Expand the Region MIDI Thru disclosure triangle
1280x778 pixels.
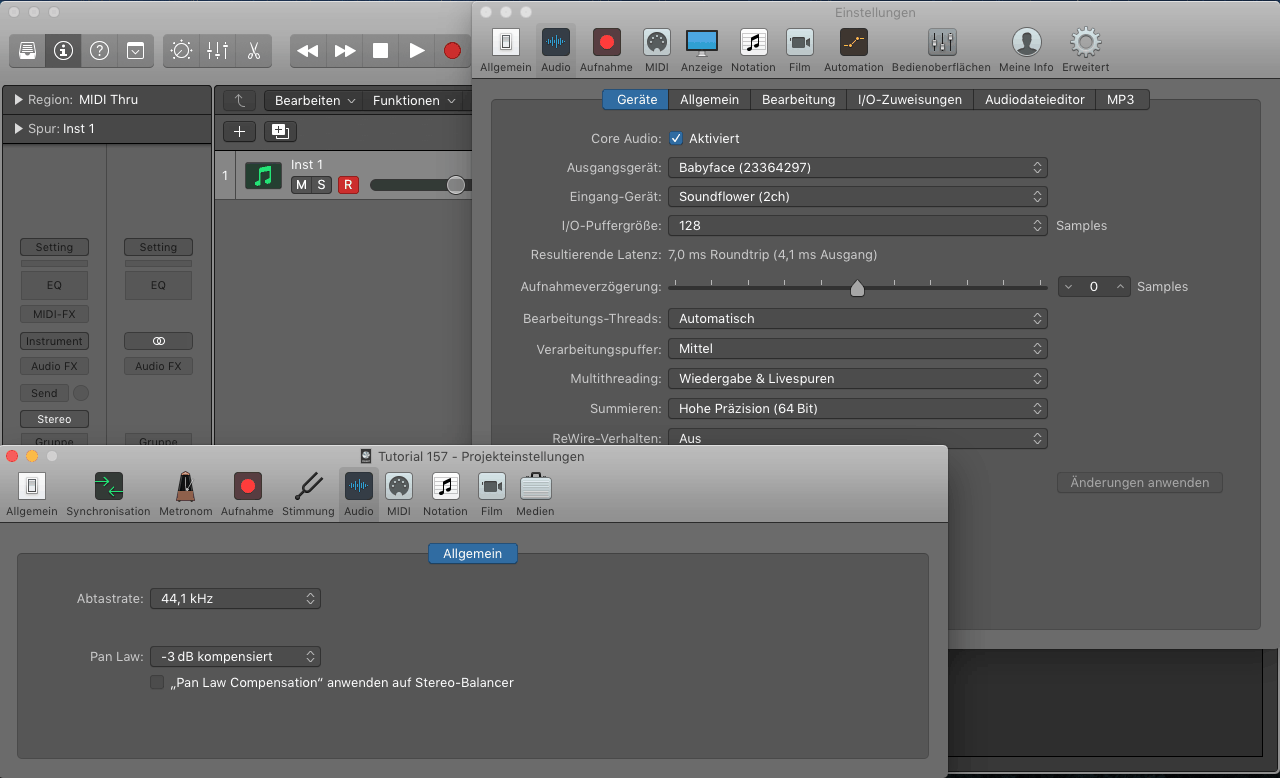tap(18, 100)
